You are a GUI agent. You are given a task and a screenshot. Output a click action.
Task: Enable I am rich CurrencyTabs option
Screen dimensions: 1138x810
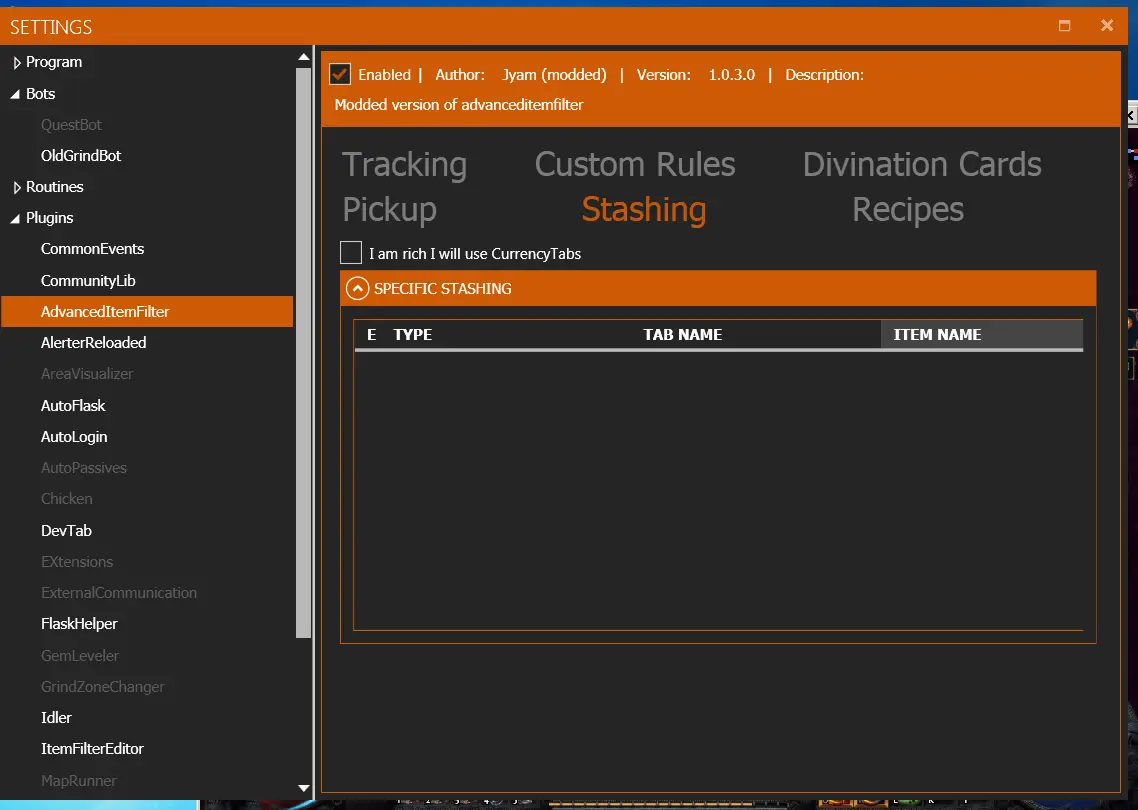pos(351,253)
